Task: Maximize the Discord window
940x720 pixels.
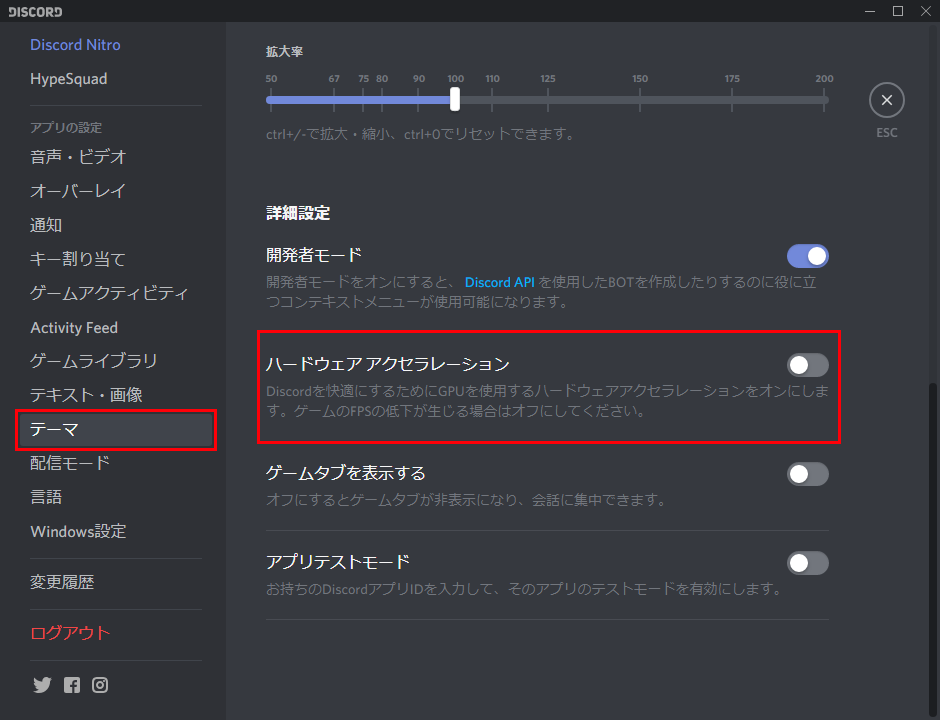Action: pos(898,11)
